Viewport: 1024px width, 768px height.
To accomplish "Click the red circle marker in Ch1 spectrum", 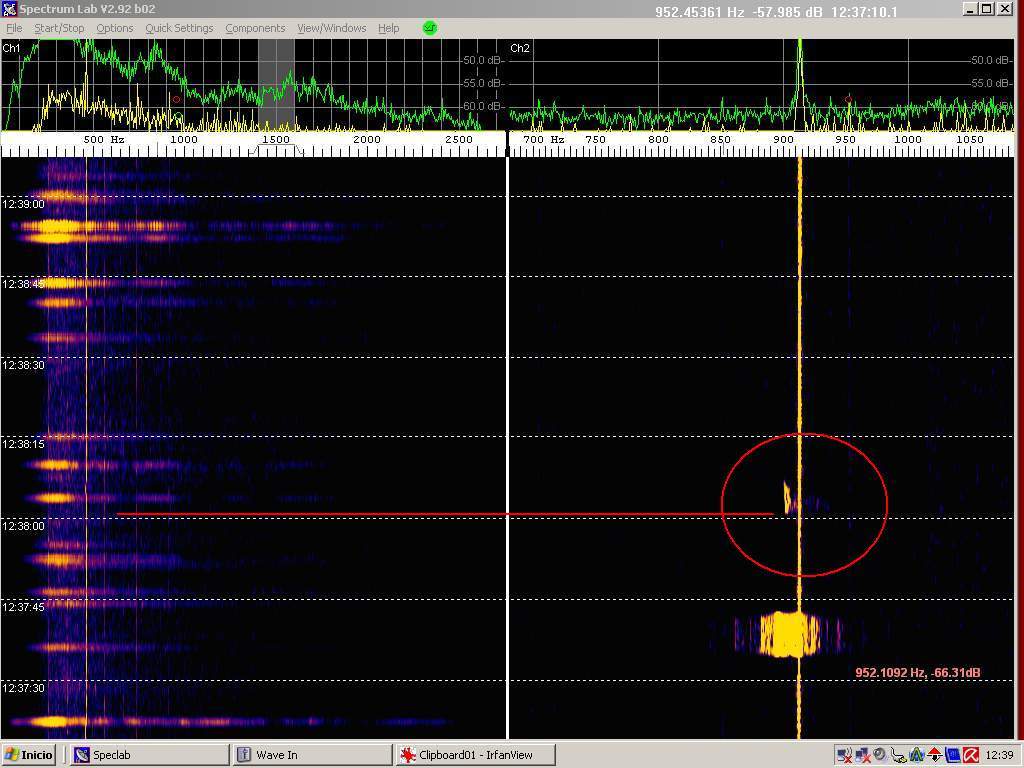I will (x=177, y=99).
